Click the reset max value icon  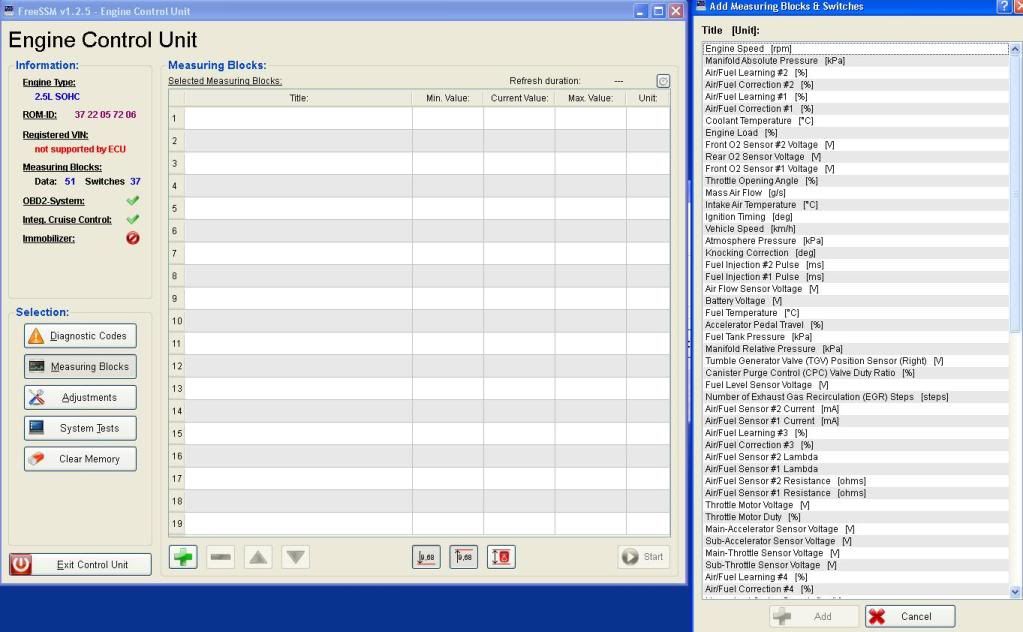click(x=463, y=557)
